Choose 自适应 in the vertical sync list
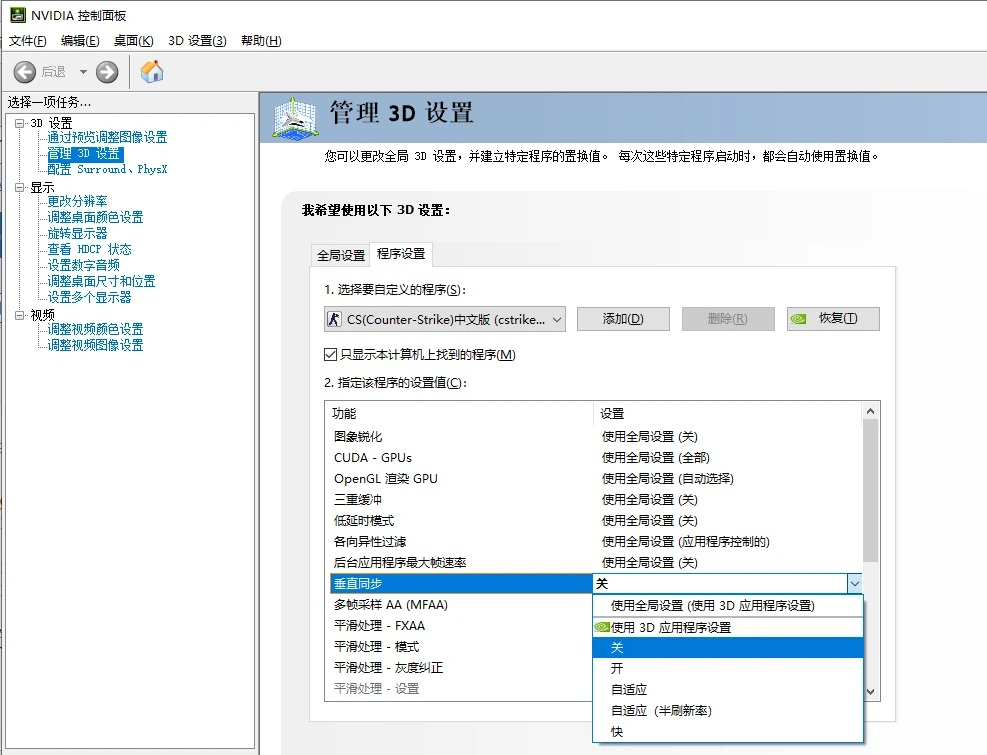The height and width of the screenshot is (755, 987). [728, 690]
